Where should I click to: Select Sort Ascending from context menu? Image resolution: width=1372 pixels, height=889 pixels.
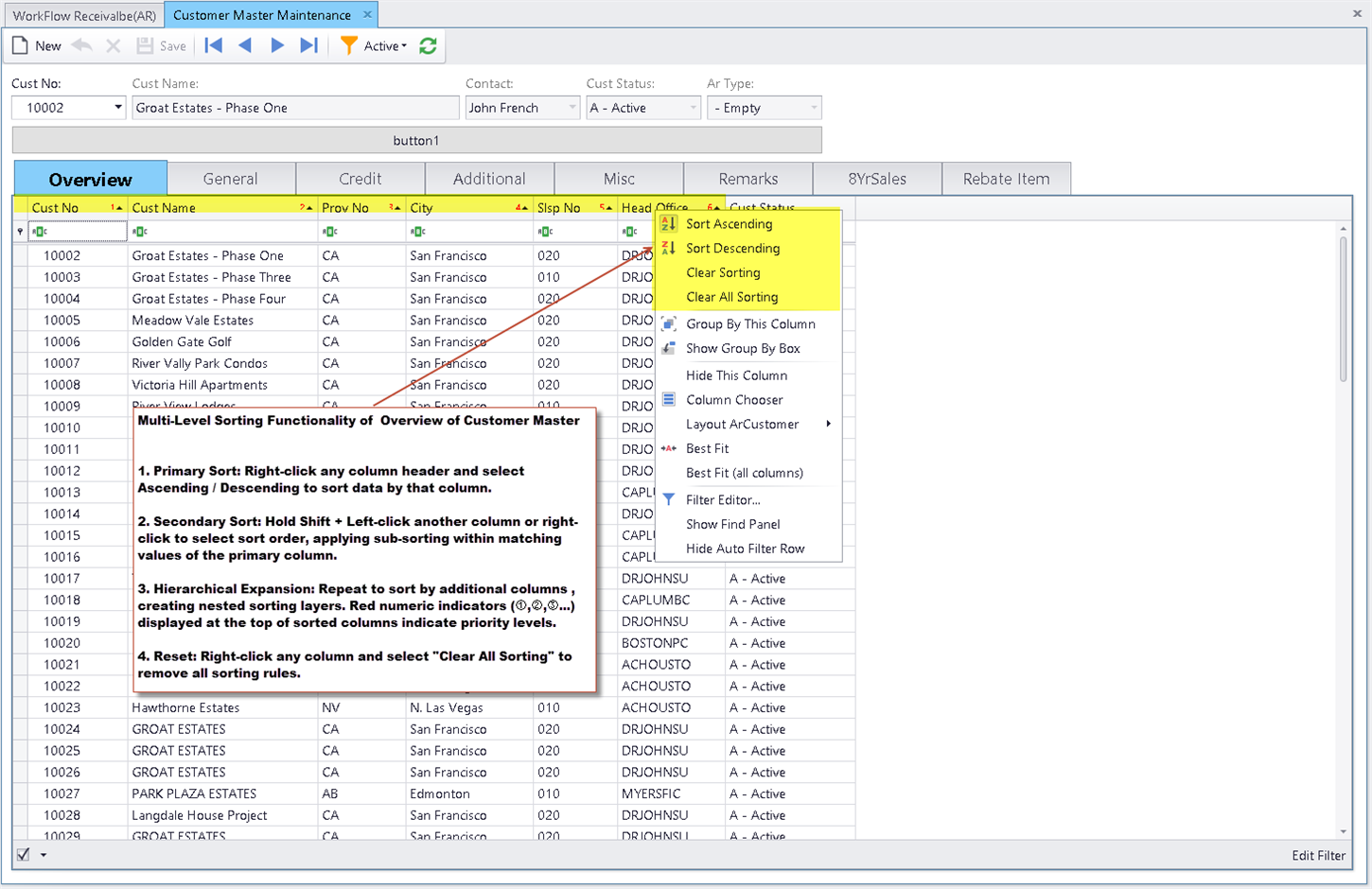point(729,224)
